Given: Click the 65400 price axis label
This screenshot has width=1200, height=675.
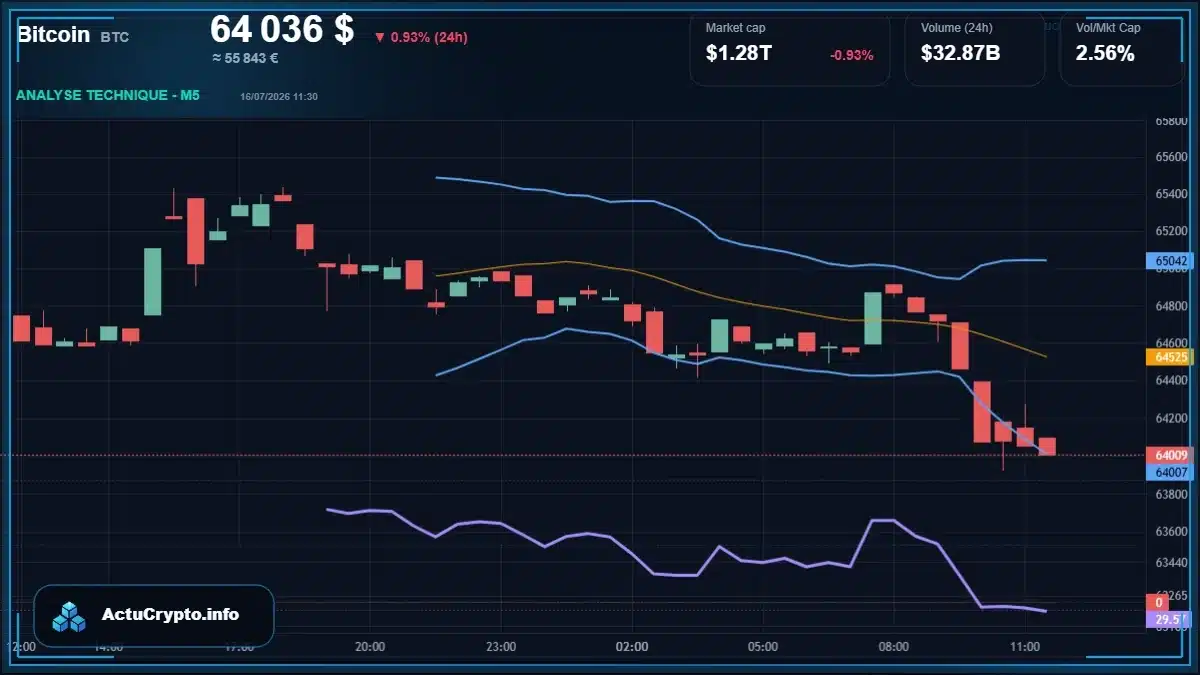Looking at the screenshot, I should pyautogui.click(x=1170, y=194).
